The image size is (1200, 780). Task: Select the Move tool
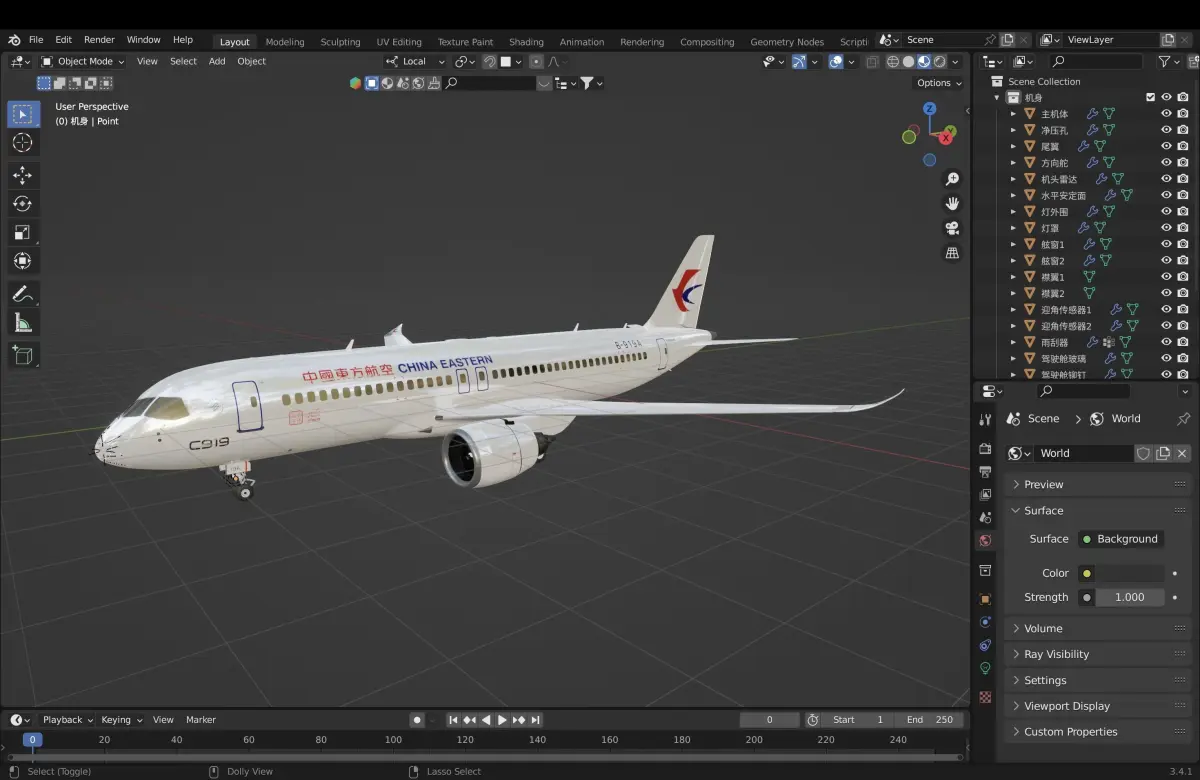pyautogui.click(x=23, y=175)
